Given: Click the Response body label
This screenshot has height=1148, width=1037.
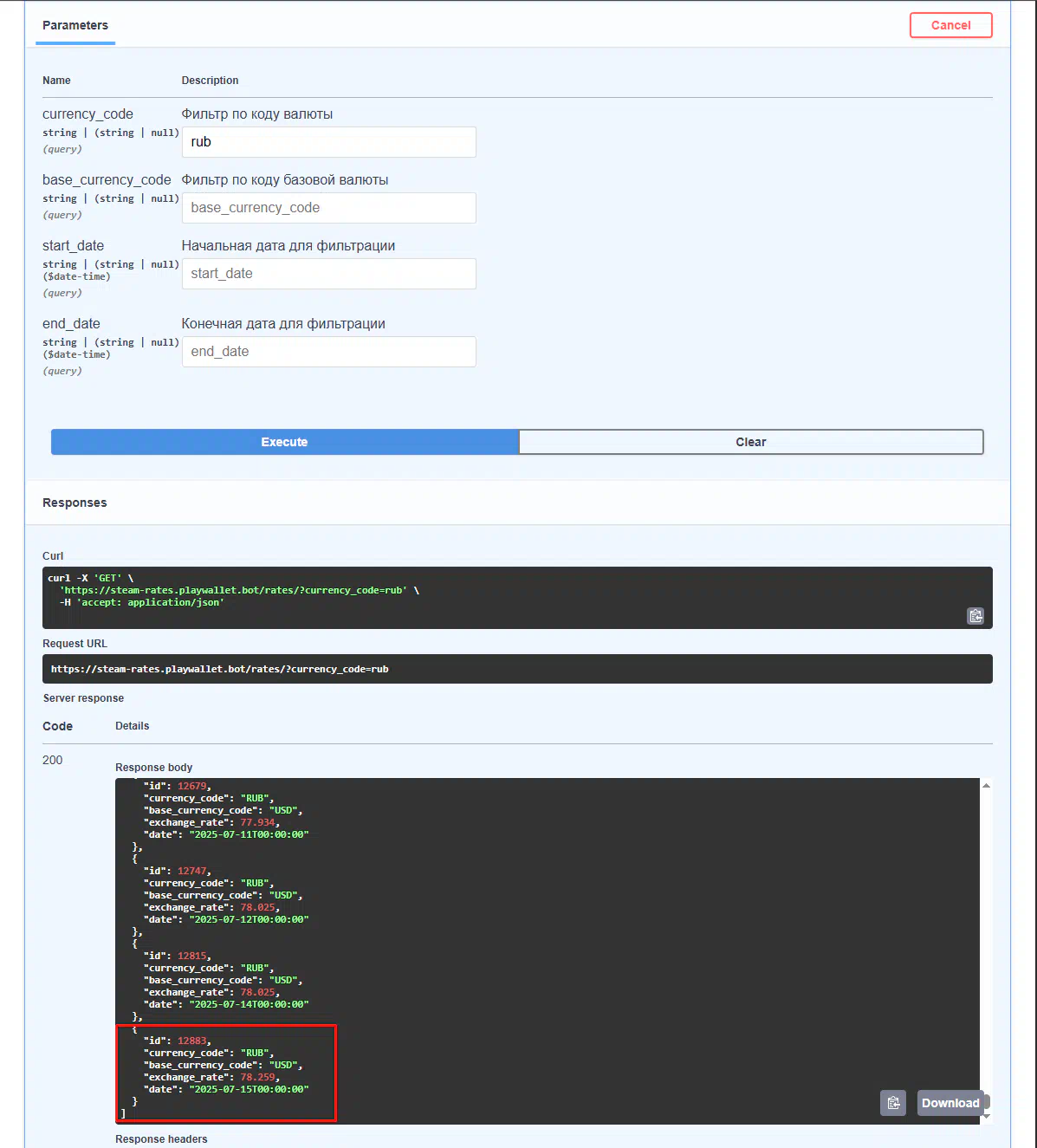Looking at the screenshot, I should click(153, 768).
